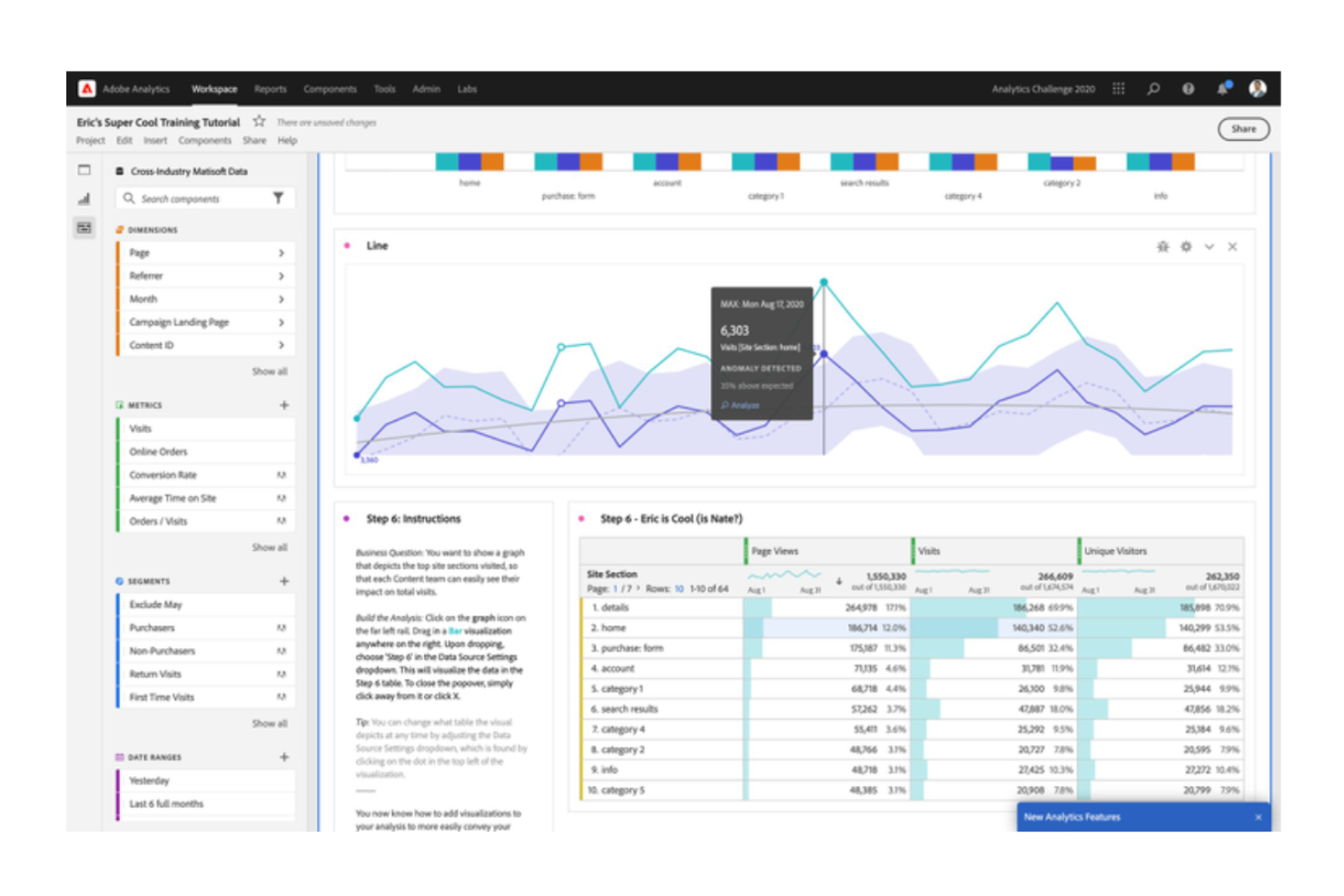Open the notifications bell icon
Image resolution: width=1344 pixels, height=896 pixels.
click(x=1223, y=88)
